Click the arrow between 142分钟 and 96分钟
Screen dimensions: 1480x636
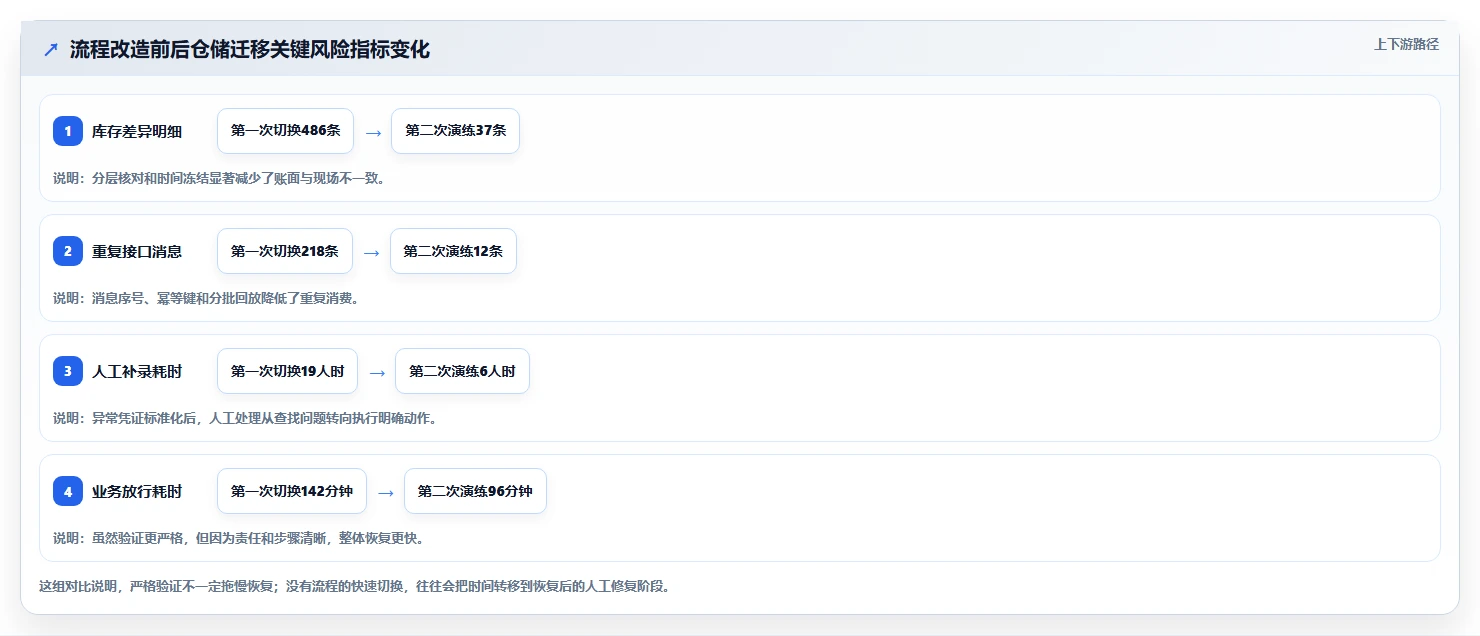point(386,492)
